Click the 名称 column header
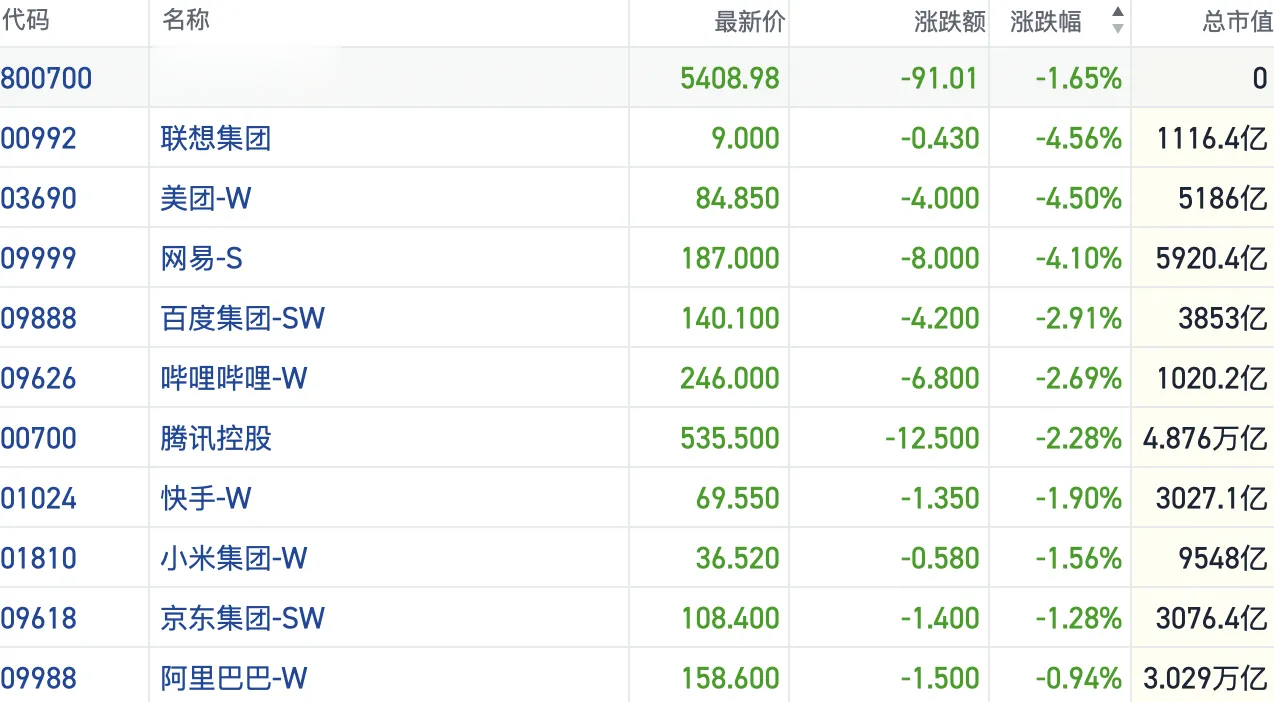 187,20
